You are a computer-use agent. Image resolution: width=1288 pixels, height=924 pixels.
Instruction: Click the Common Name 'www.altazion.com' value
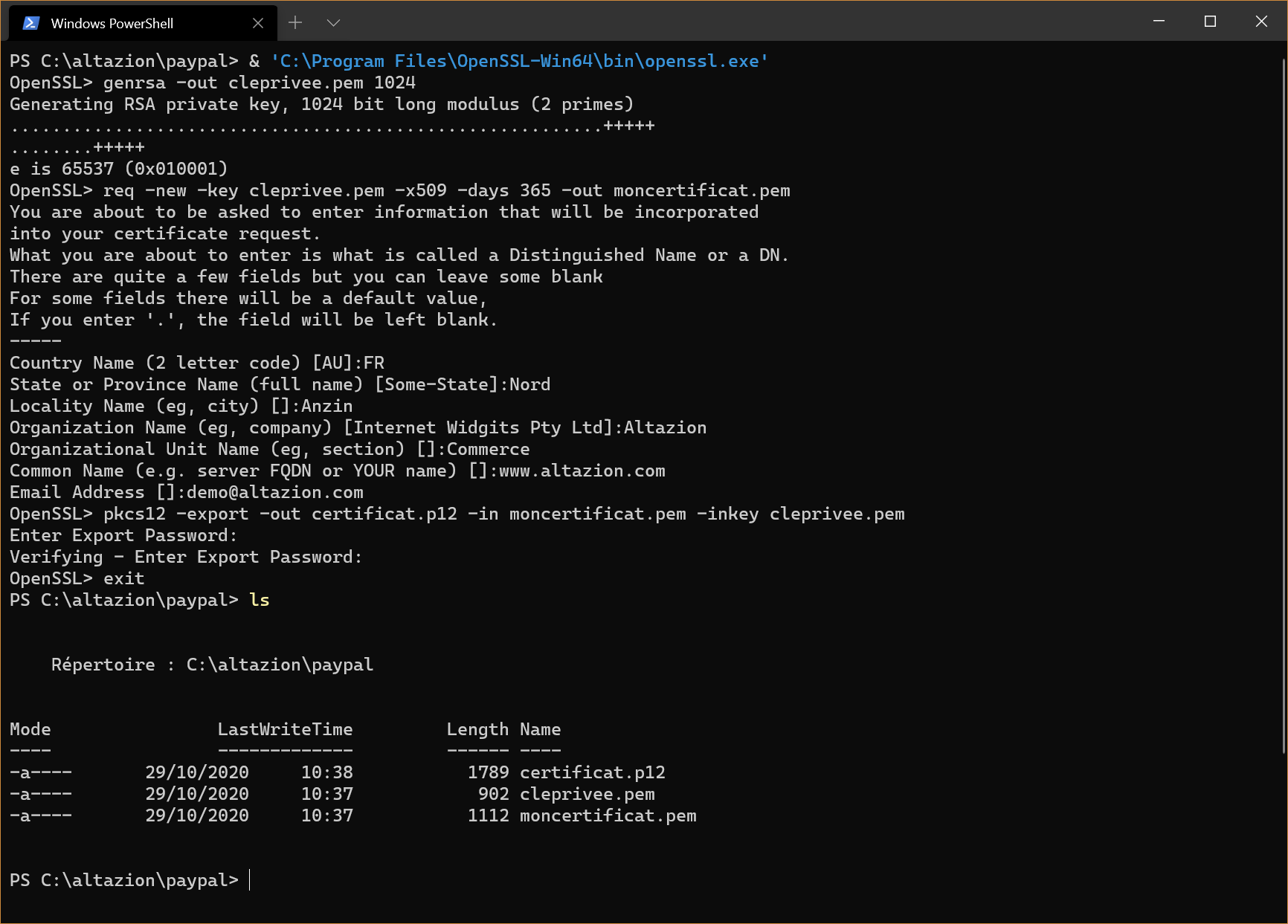582,471
